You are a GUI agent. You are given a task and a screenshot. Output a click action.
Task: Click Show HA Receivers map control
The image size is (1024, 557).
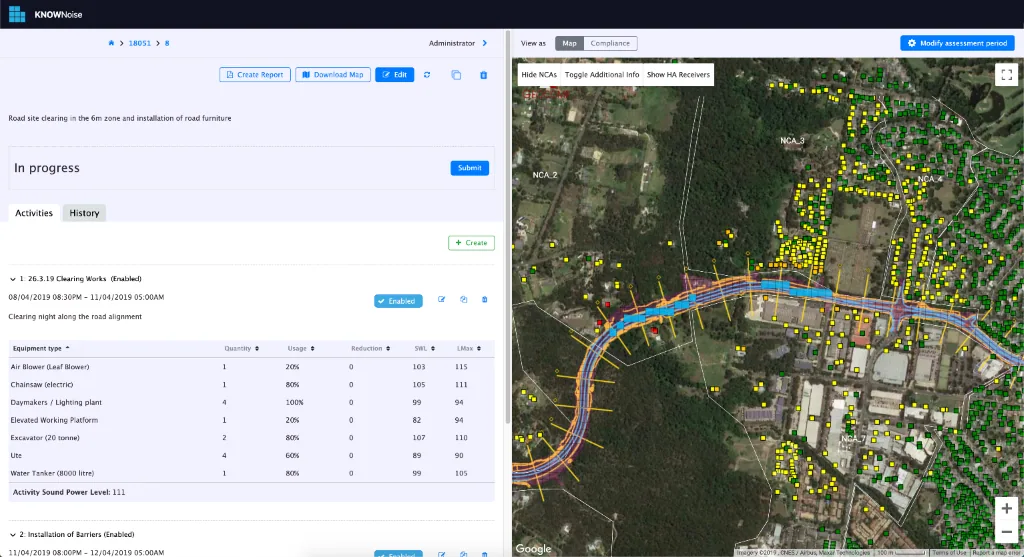[x=678, y=74]
